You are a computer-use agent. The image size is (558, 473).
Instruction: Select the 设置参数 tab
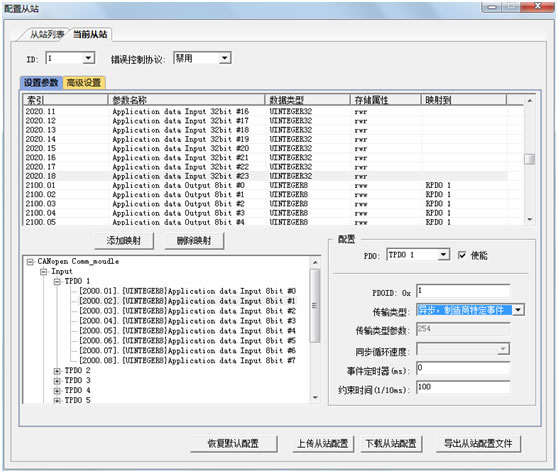click(x=41, y=83)
